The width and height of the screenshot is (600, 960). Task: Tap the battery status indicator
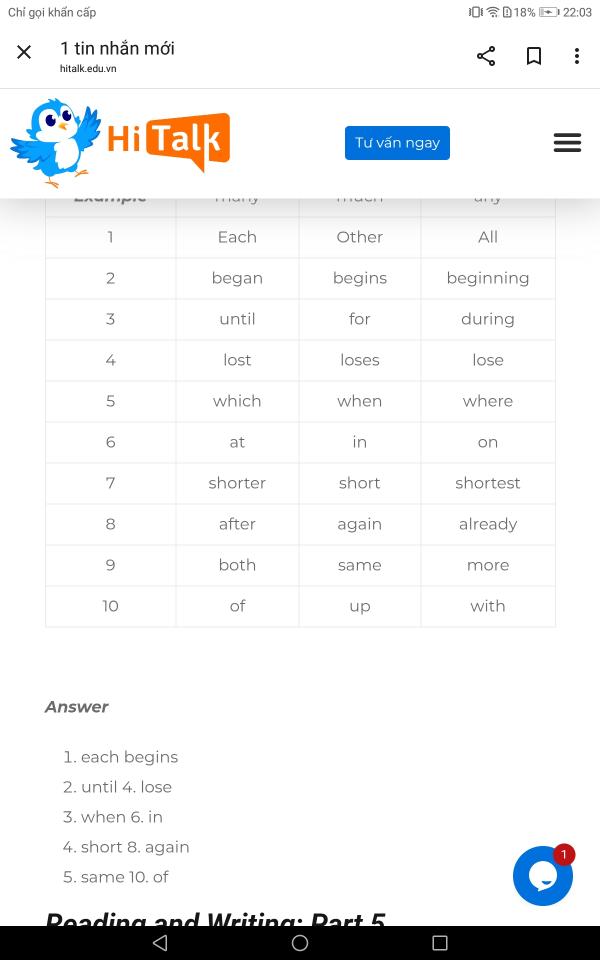549,12
